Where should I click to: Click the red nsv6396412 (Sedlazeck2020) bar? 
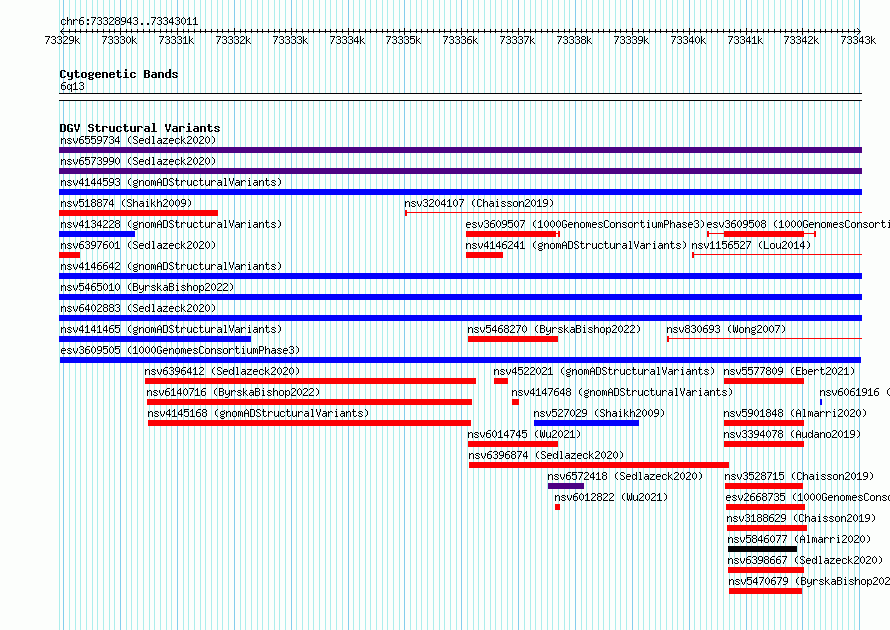310,381
